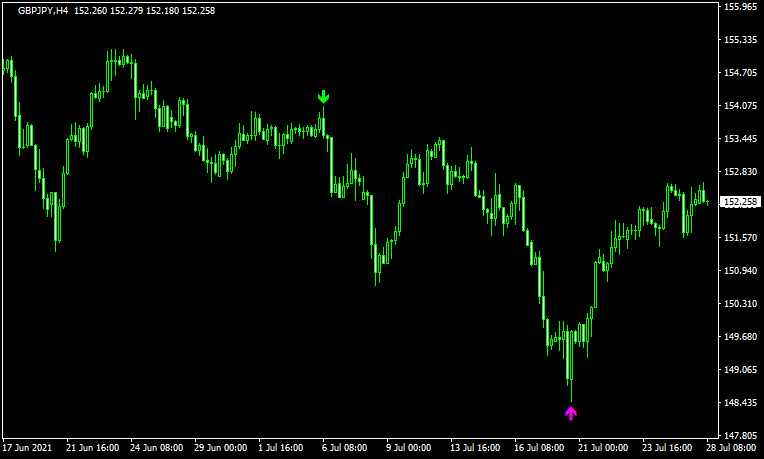Viewport: 764px width, 459px height.
Task: Click the 17 Jun 2021 date label
Action: pyautogui.click(x=30, y=448)
